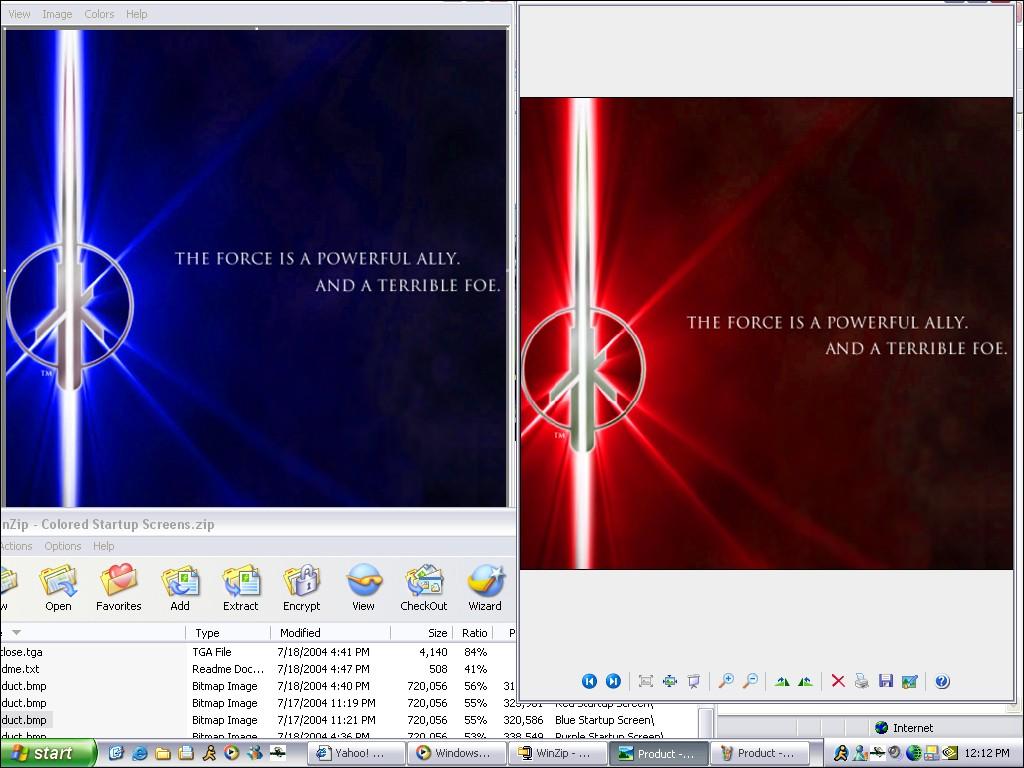
Task: Click the Encrypt padlock icon in WinZip
Action: click(x=301, y=587)
